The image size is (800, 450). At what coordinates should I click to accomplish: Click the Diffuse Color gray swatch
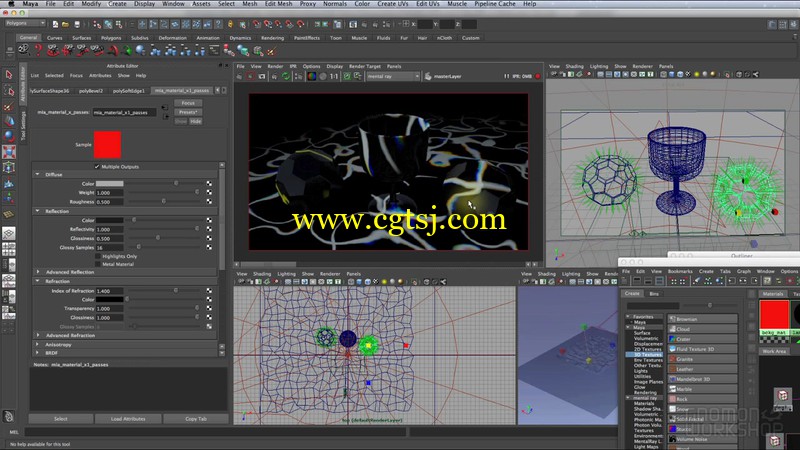(x=110, y=183)
